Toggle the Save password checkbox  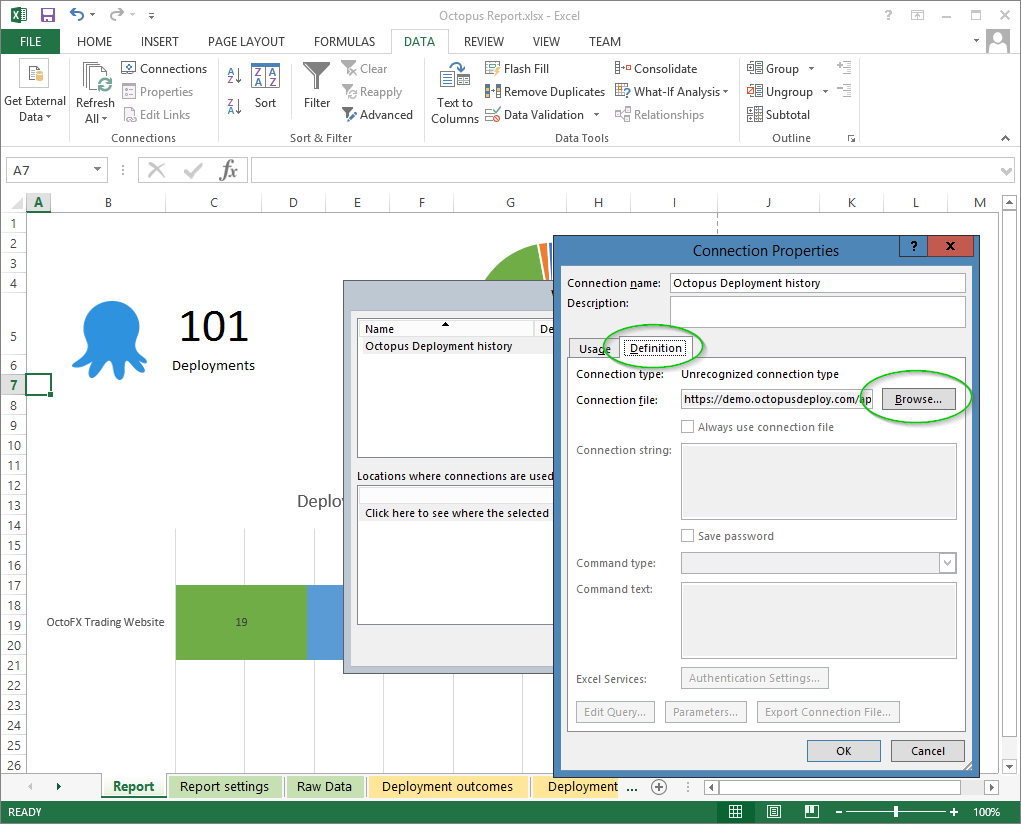pos(687,536)
